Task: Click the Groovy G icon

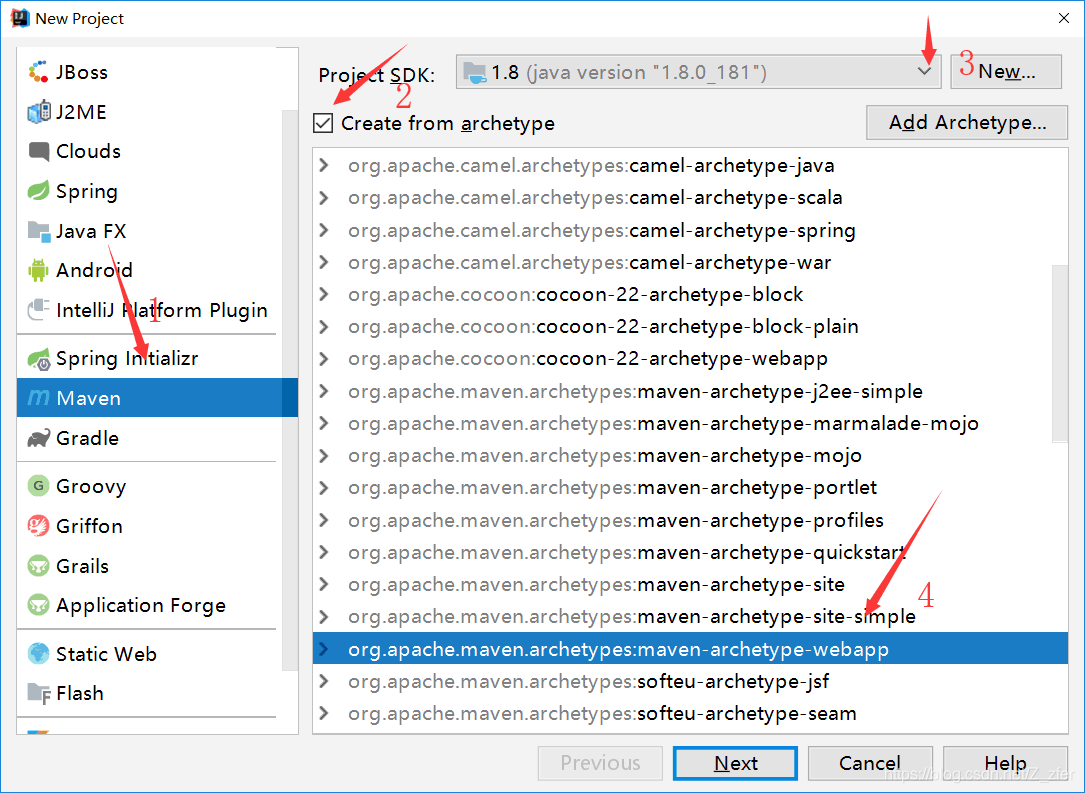Action: 38,486
